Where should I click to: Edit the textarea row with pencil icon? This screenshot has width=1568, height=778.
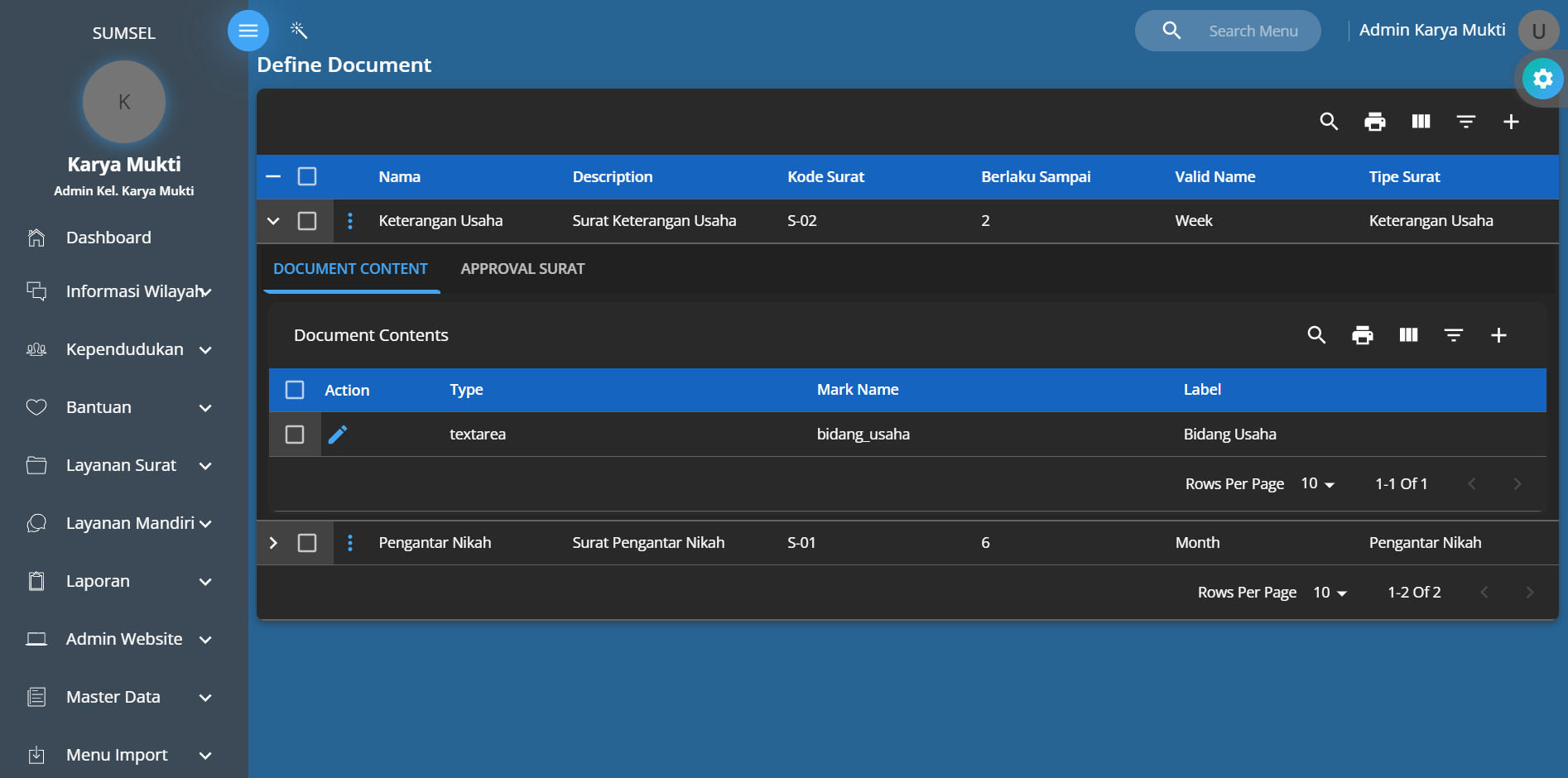point(338,435)
